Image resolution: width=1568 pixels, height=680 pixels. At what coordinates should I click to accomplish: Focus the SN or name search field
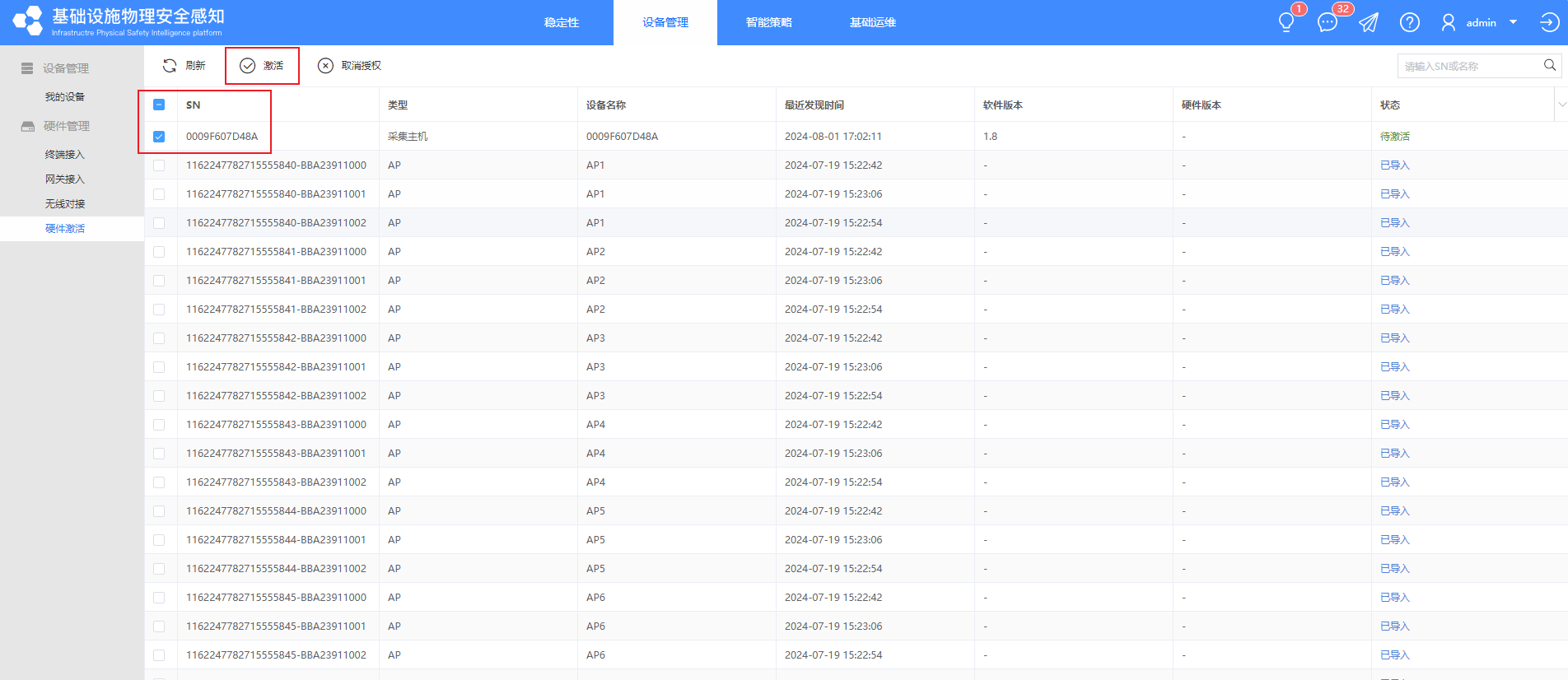[x=1468, y=66]
